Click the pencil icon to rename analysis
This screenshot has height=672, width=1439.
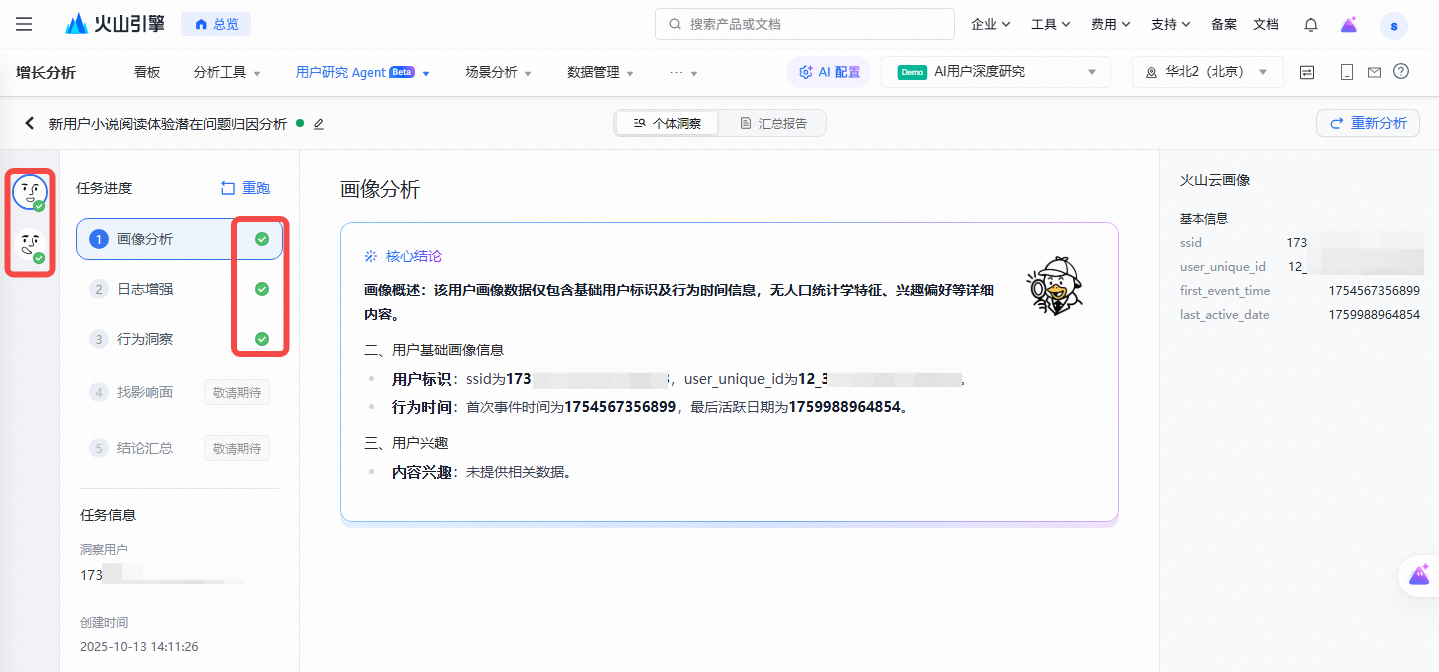click(319, 124)
